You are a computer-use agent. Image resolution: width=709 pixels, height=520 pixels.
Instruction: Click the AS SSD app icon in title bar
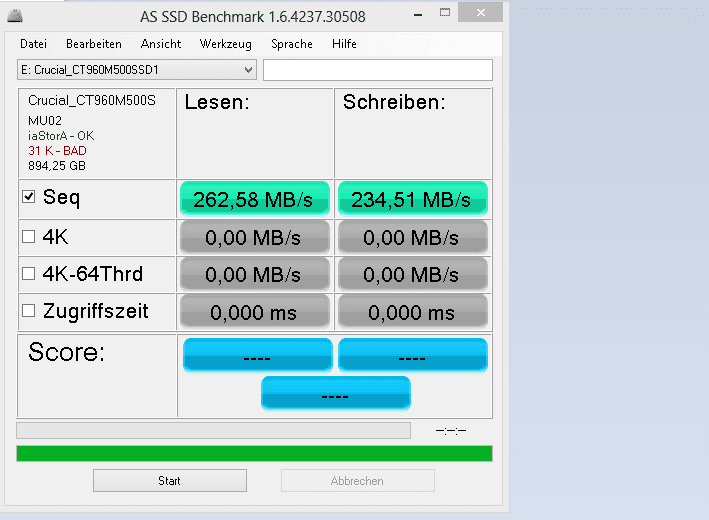pyautogui.click(x=15, y=16)
